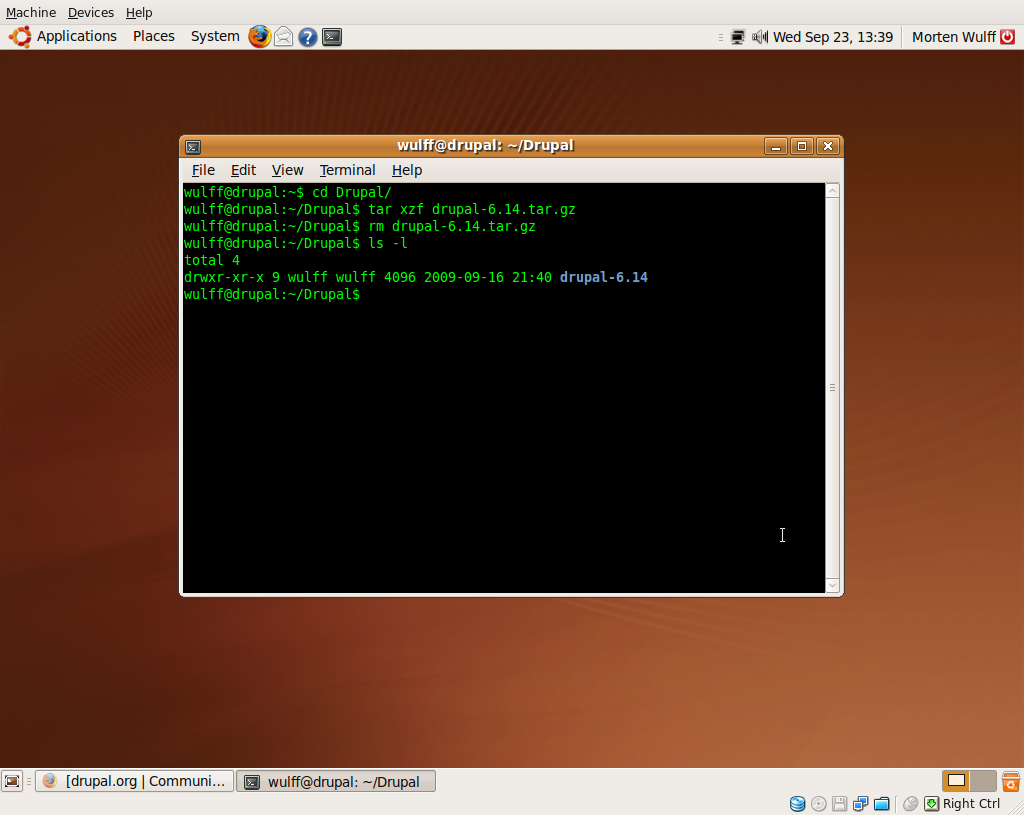Switch to the first workspace
This screenshot has width=1024, height=815.
(956, 780)
